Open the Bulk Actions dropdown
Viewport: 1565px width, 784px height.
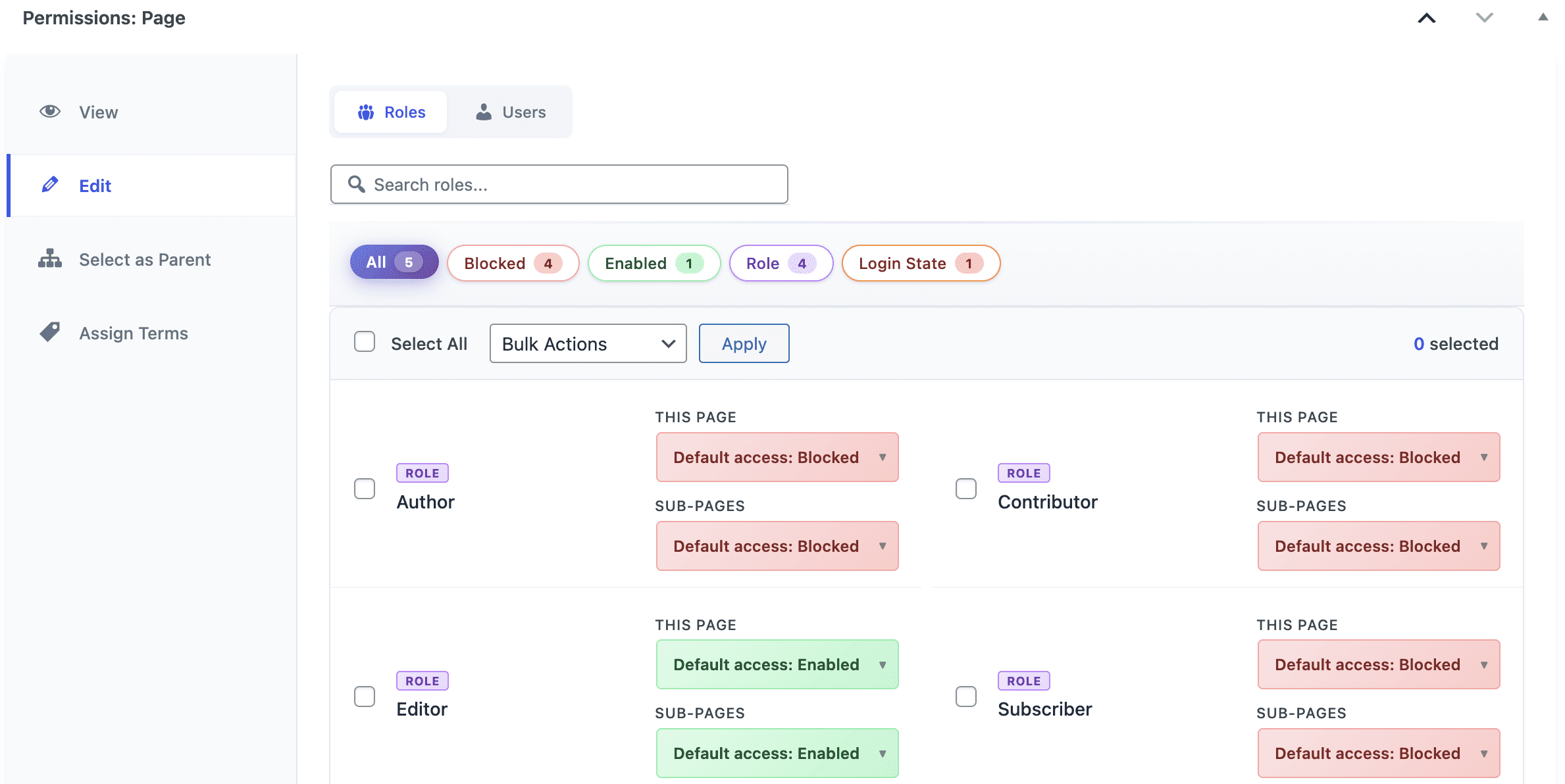[588, 343]
